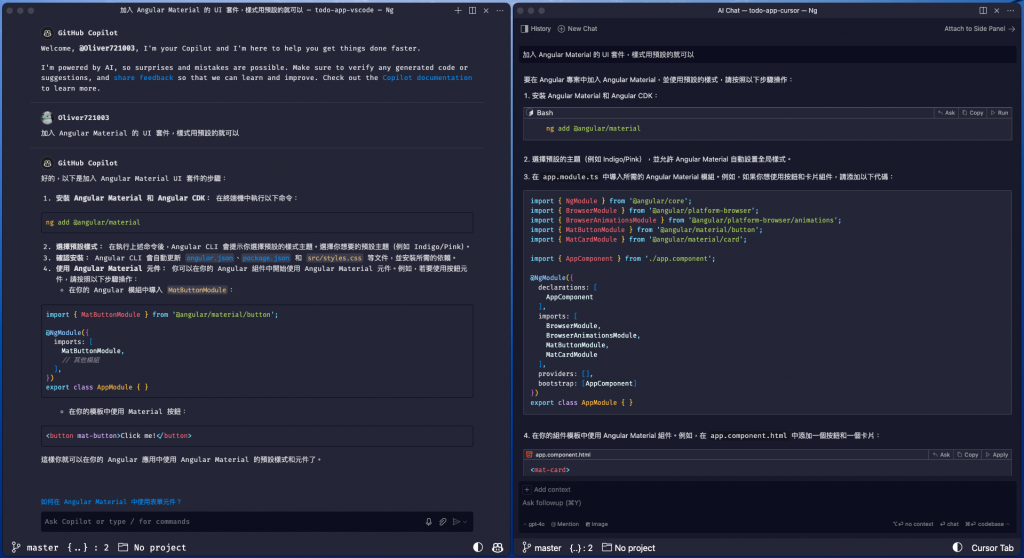Screen dimensions: 1024x558
Task: Start a New Chat in Cursor
Action: pyautogui.click(x=577, y=29)
